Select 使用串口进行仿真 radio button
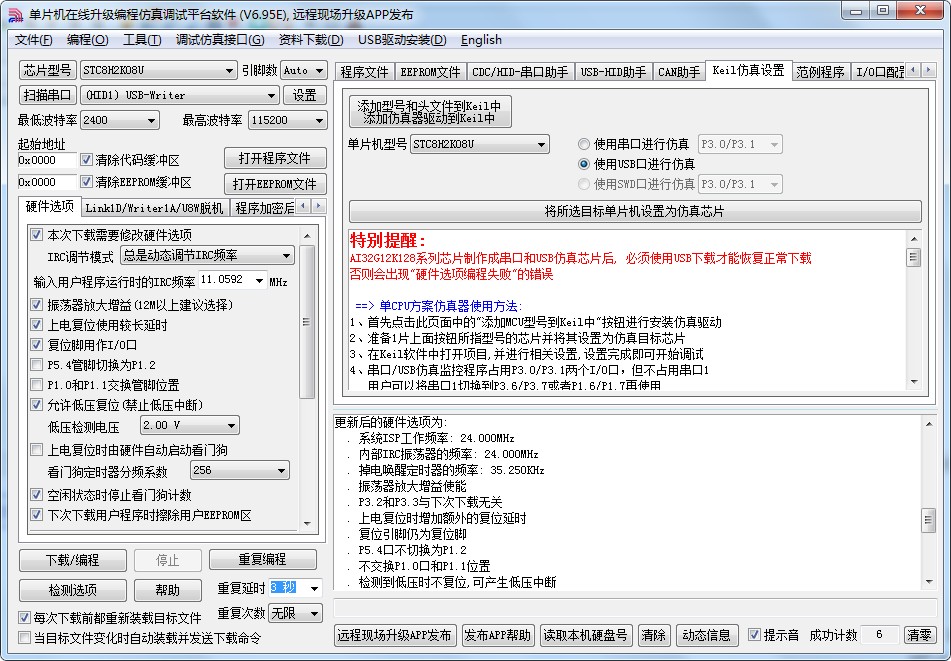951x661 pixels. click(583, 144)
